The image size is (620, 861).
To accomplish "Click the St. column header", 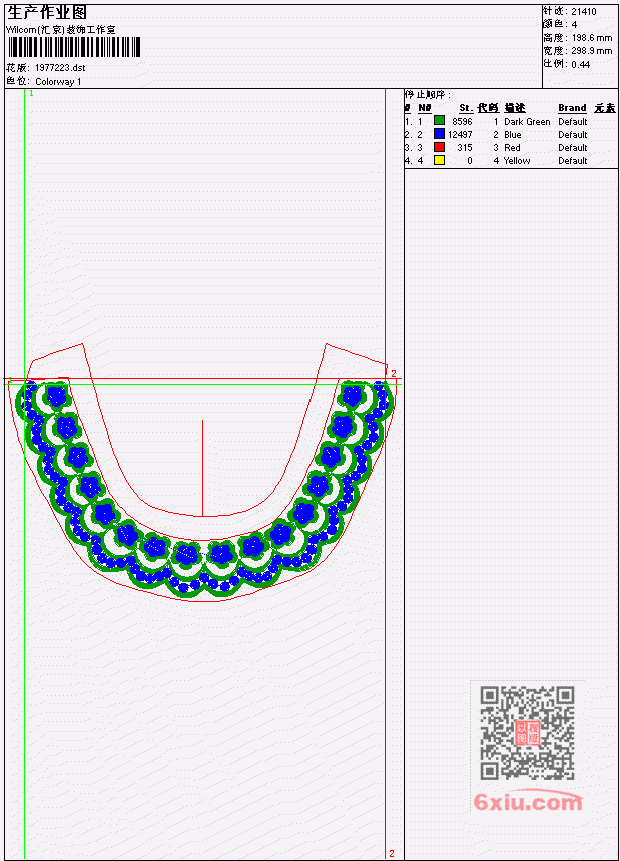I will 466,108.
